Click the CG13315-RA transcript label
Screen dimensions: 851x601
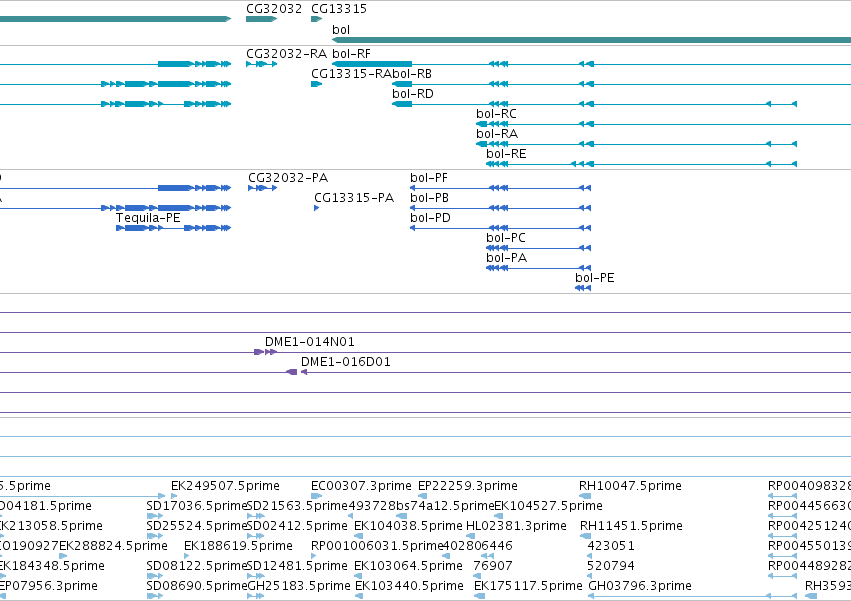point(351,74)
